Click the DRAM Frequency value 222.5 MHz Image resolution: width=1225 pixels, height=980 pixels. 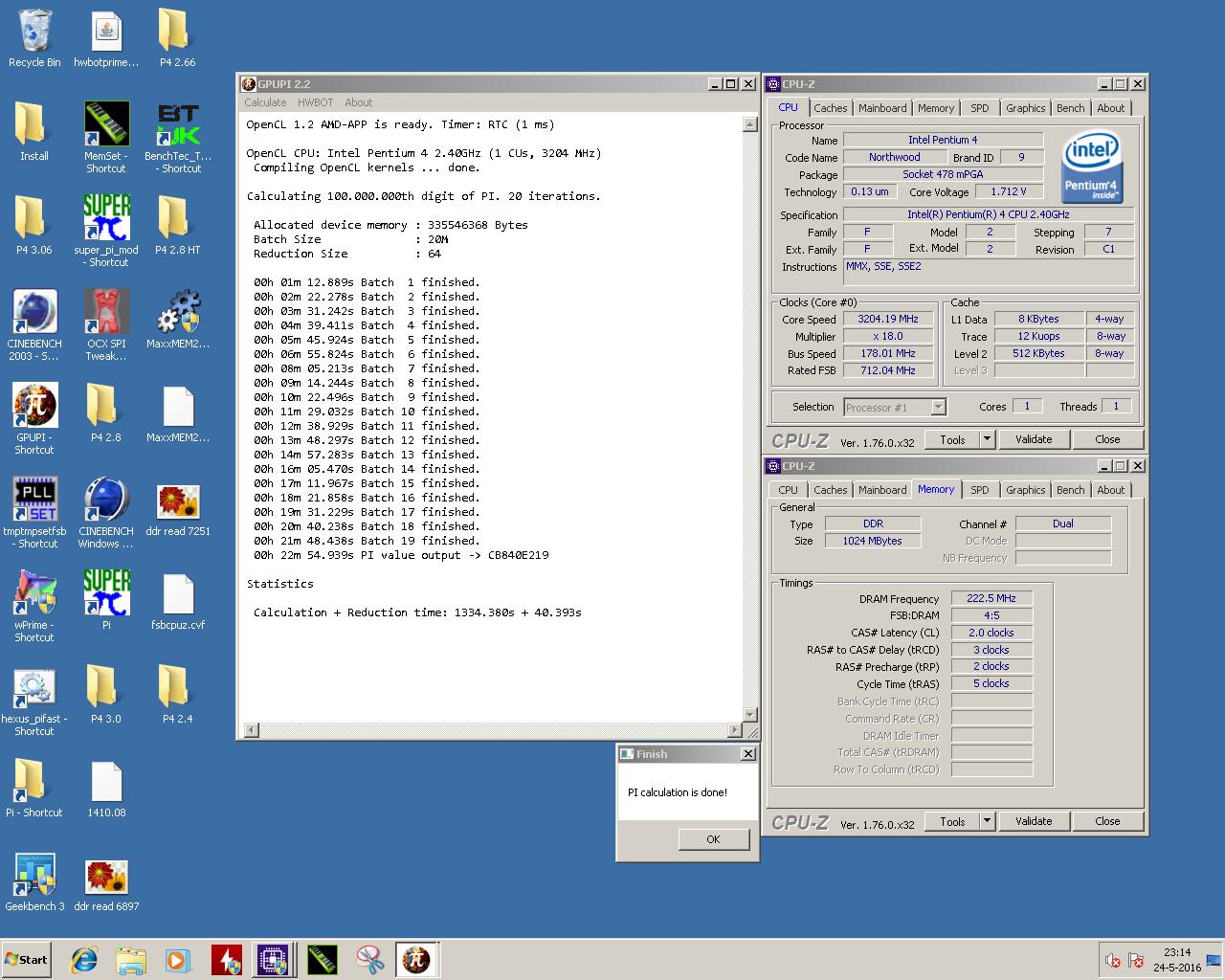(x=991, y=598)
